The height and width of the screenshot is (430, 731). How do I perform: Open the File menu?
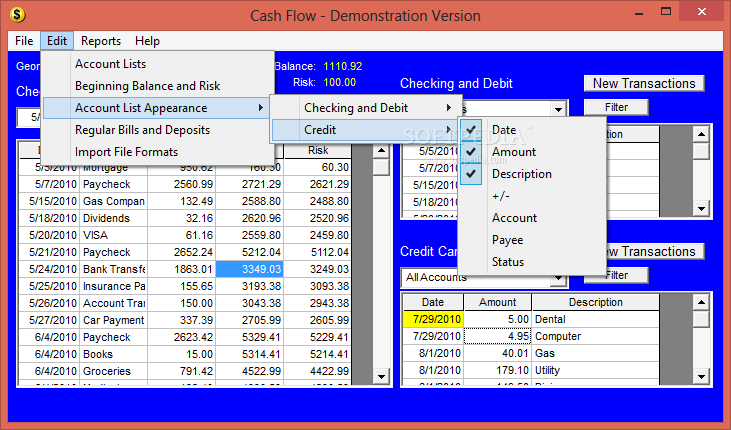pos(24,41)
